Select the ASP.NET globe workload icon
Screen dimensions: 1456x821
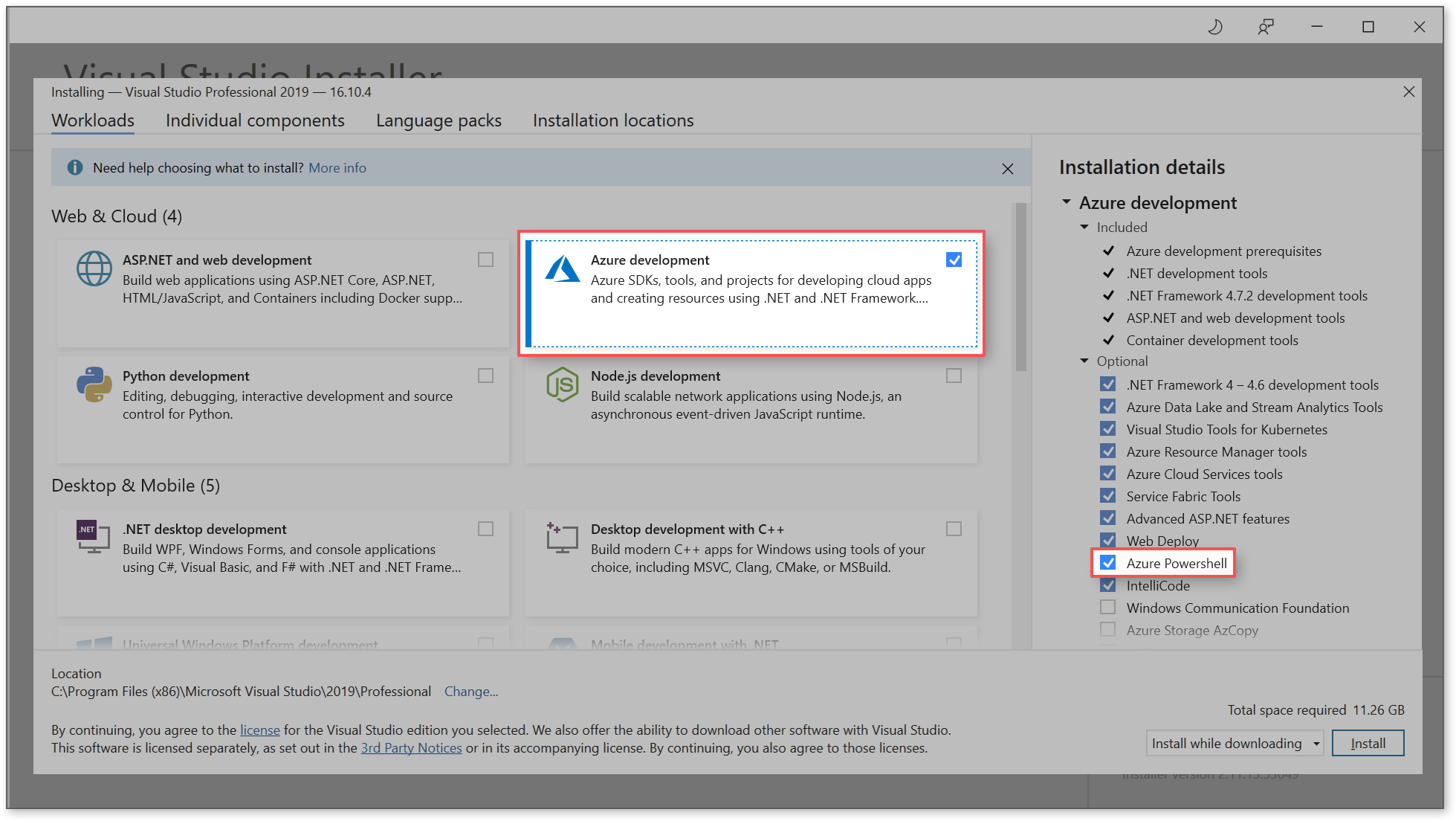coord(94,268)
